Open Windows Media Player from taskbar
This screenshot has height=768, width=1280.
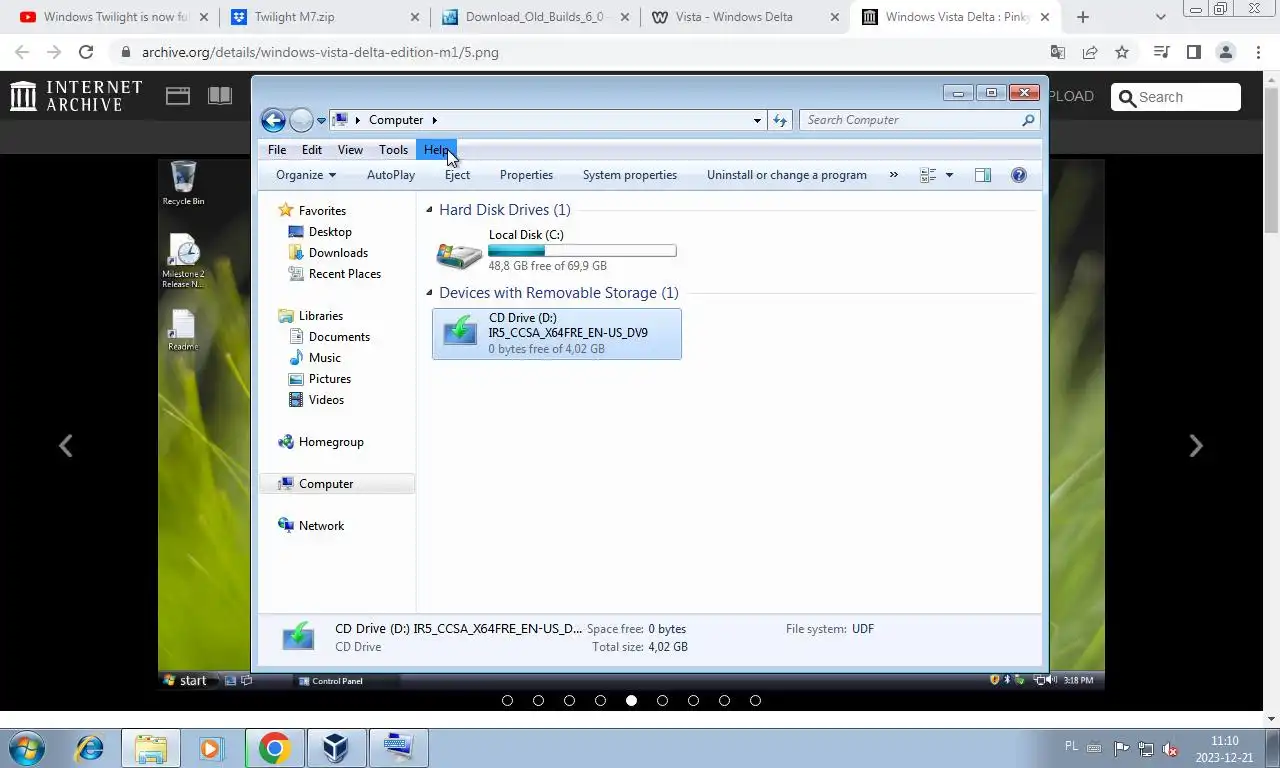click(x=211, y=748)
